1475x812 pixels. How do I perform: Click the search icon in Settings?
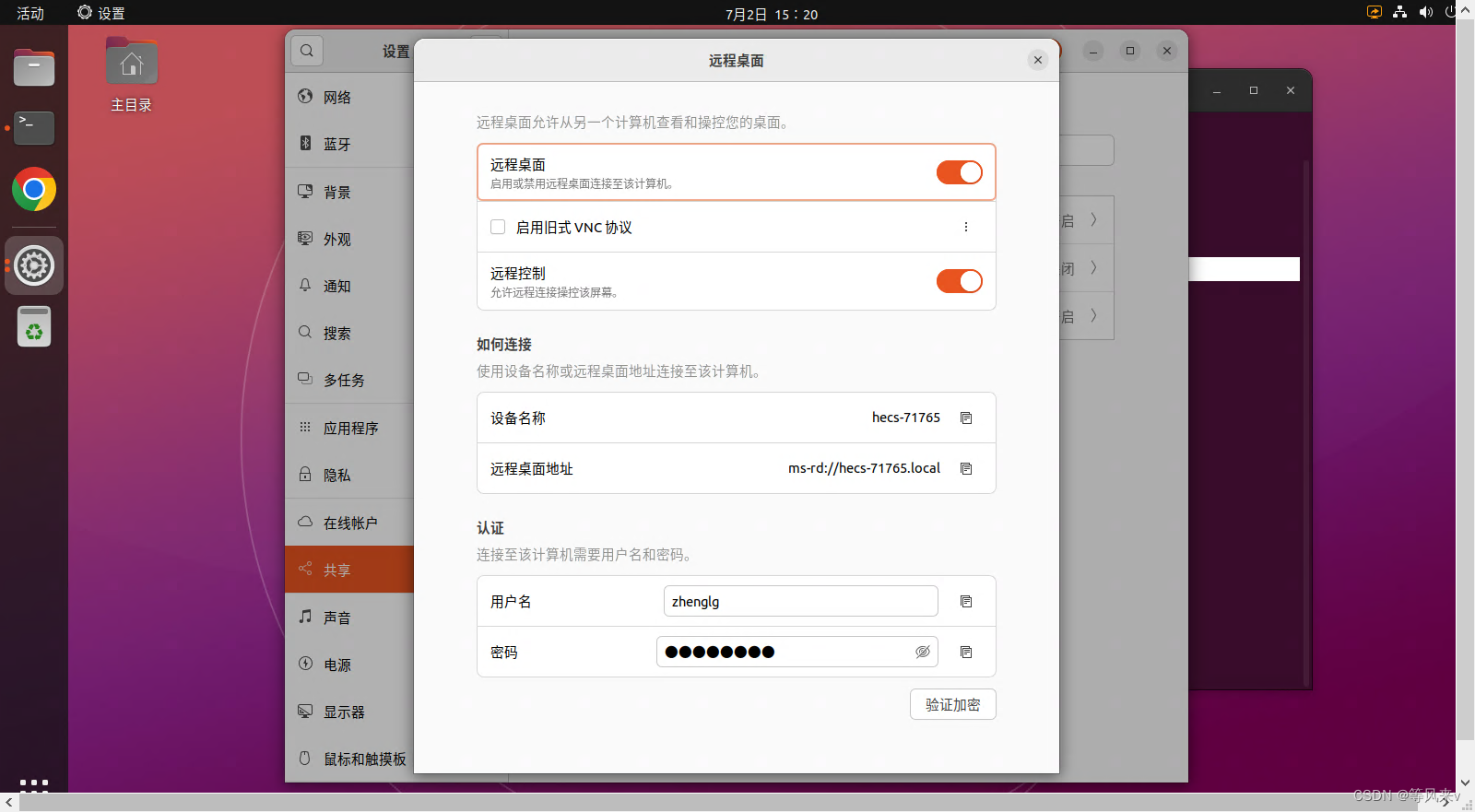(x=307, y=51)
